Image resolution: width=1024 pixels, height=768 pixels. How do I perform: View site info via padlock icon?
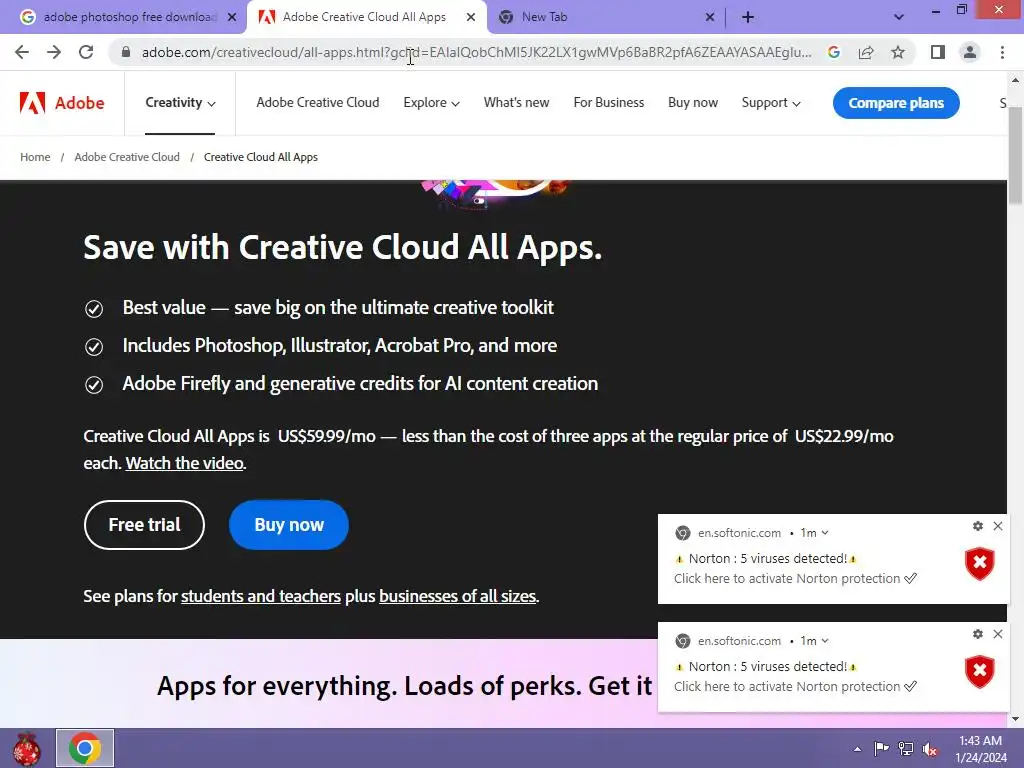127,52
